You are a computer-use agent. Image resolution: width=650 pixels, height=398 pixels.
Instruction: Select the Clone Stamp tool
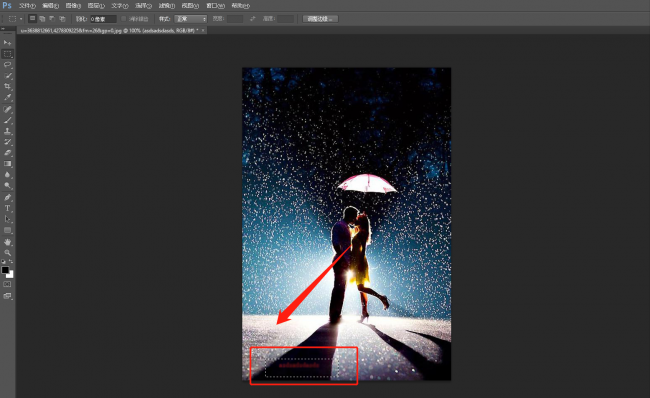click(x=7, y=131)
